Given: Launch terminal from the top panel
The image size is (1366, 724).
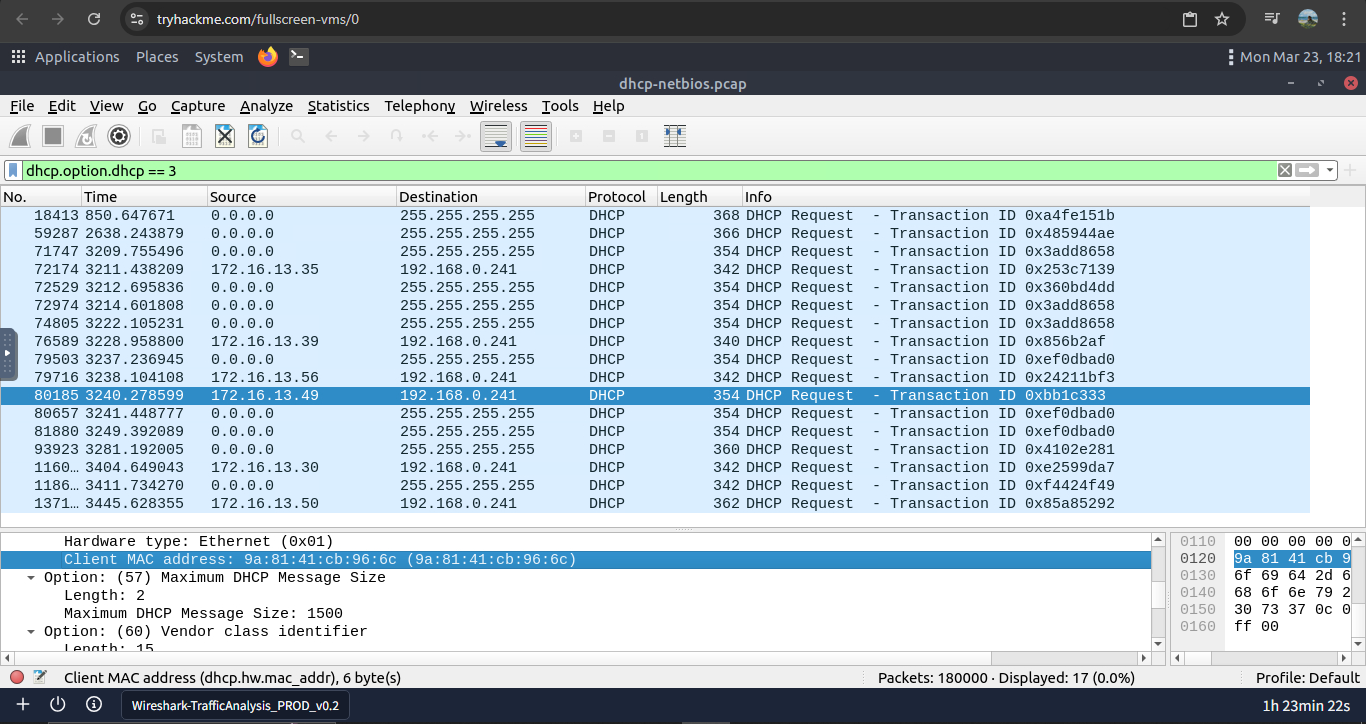Looking at the screenshot, I should coord(298,57).
